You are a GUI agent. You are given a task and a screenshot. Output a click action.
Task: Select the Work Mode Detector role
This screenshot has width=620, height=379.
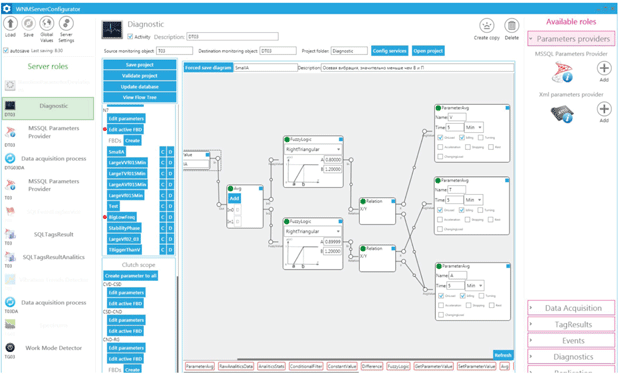click(x=48, y=350)
